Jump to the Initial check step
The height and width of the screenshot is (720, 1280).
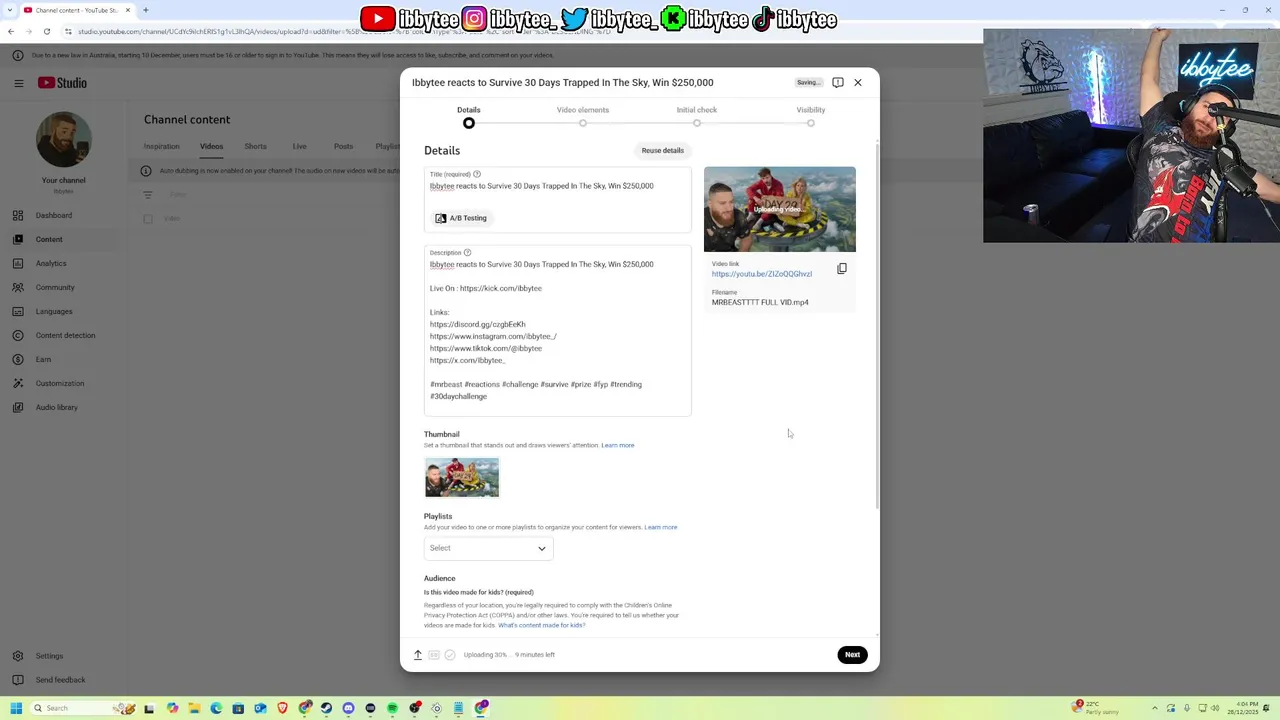coord(697,116)
